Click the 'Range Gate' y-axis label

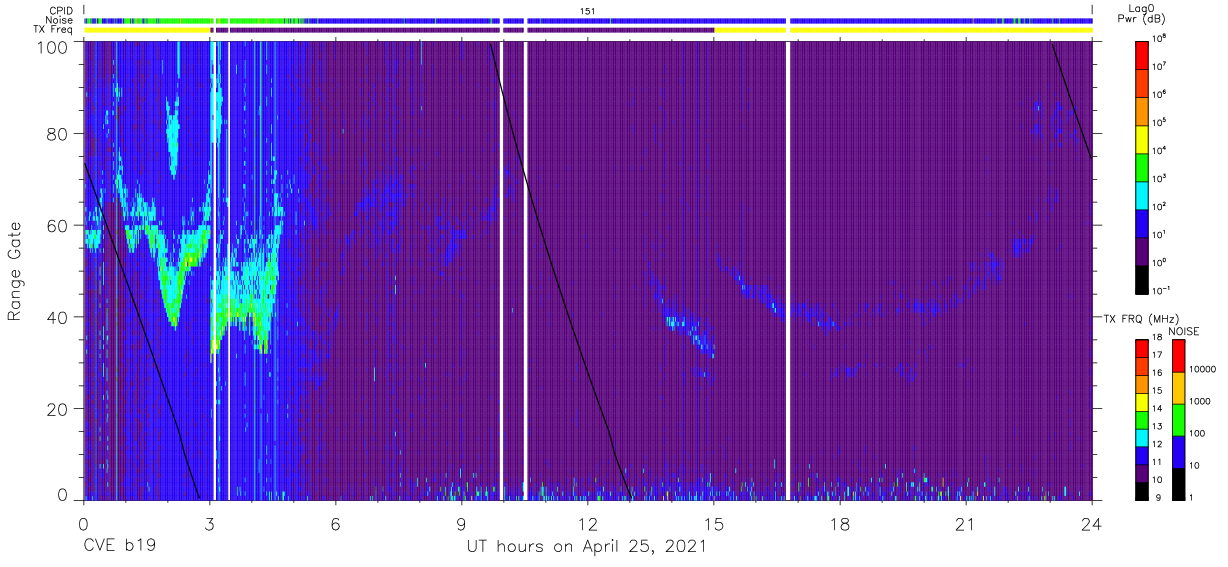(16, 270)
